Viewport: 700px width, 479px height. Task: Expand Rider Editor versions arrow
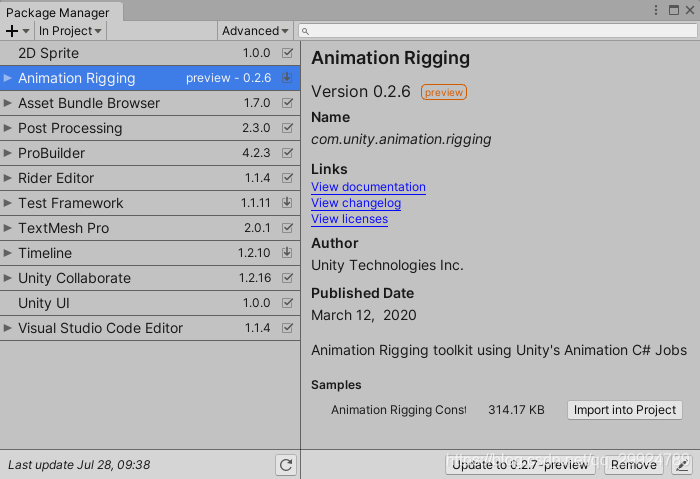pyautogui.click(x=8, y=178)
